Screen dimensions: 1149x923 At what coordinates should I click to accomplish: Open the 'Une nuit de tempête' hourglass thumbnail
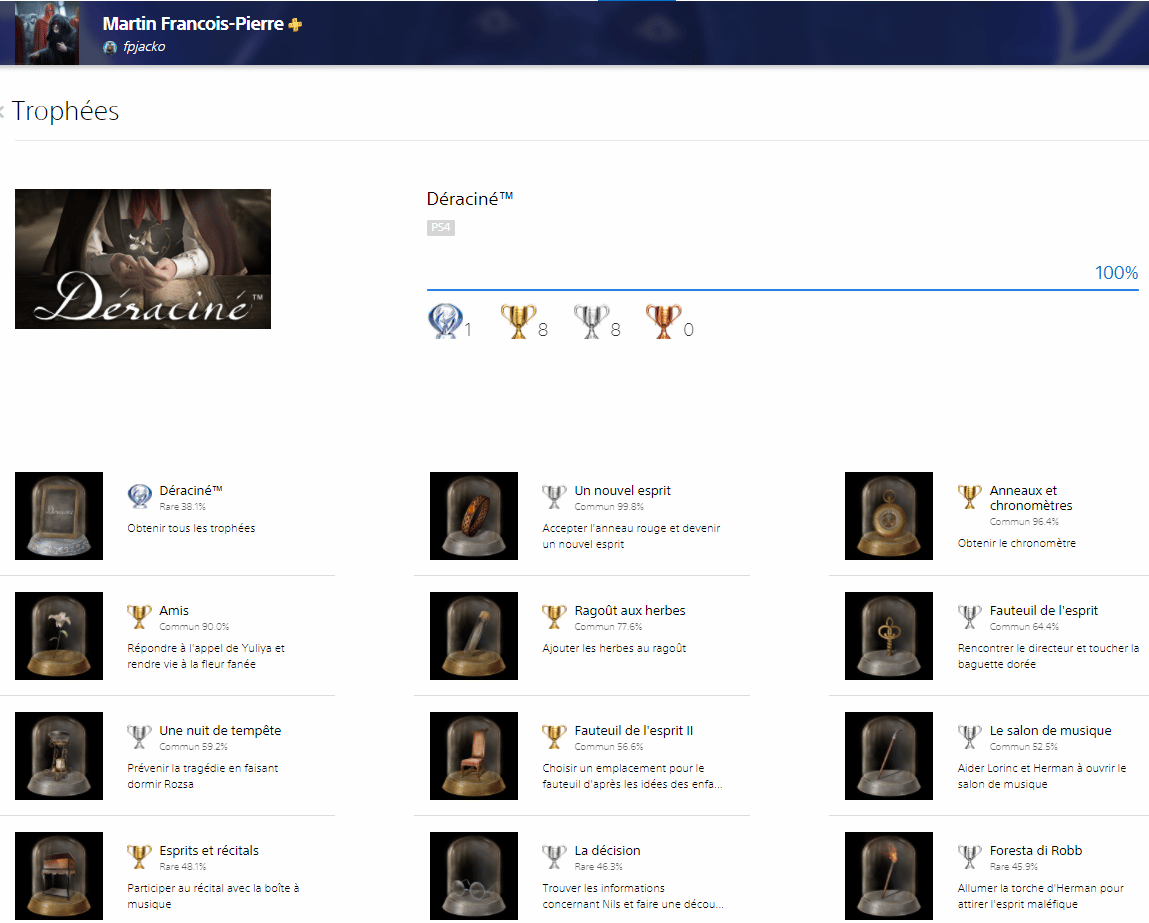59,756
